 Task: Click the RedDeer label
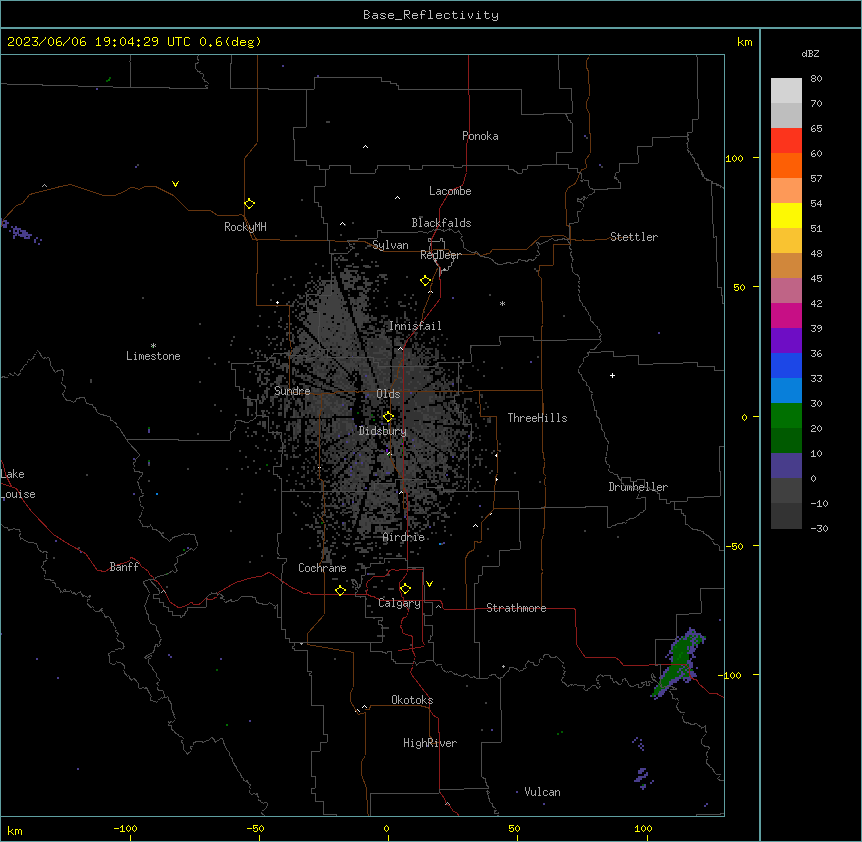440,255
